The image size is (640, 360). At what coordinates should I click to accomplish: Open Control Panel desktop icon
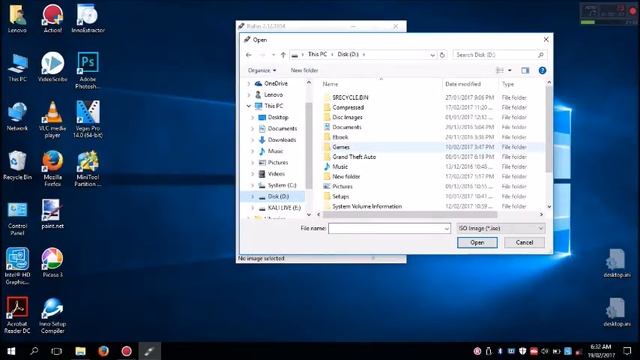click(17, 218)
